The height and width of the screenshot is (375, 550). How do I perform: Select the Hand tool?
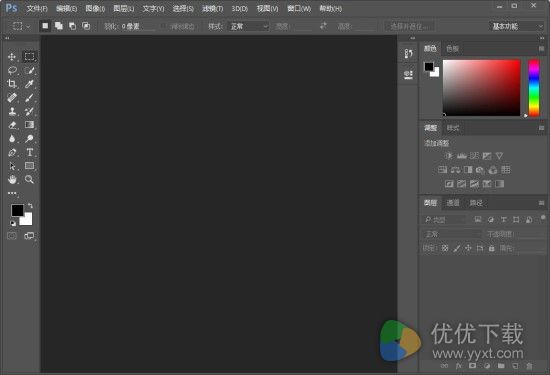pyautogui.click(x=12, y=179)
